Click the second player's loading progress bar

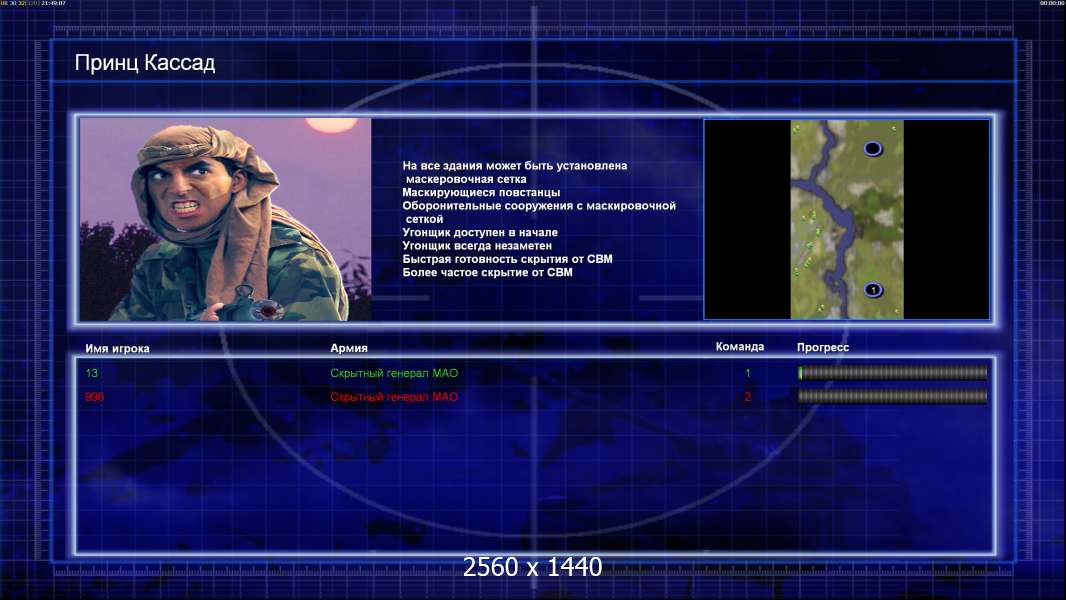click(x=893, y=396)
